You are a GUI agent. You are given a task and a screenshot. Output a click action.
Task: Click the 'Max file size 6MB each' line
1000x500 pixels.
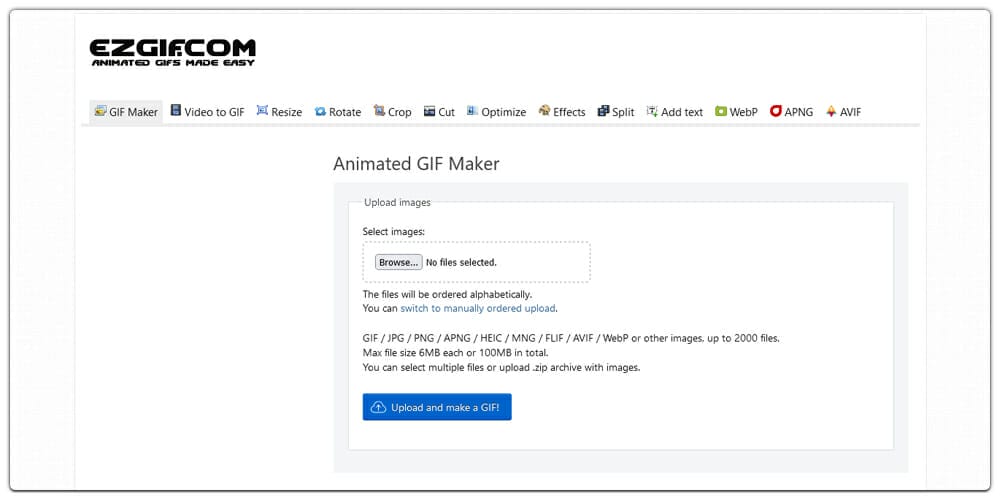pos(455,353)
